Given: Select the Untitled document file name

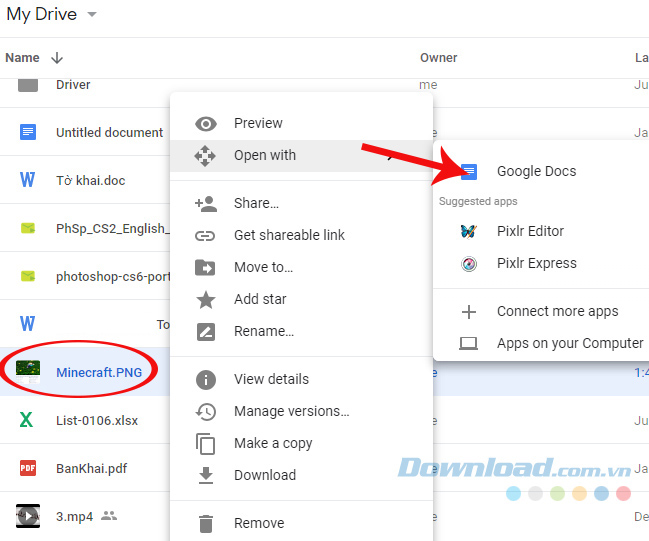Looking at the screenshot, I should (110, 132).
